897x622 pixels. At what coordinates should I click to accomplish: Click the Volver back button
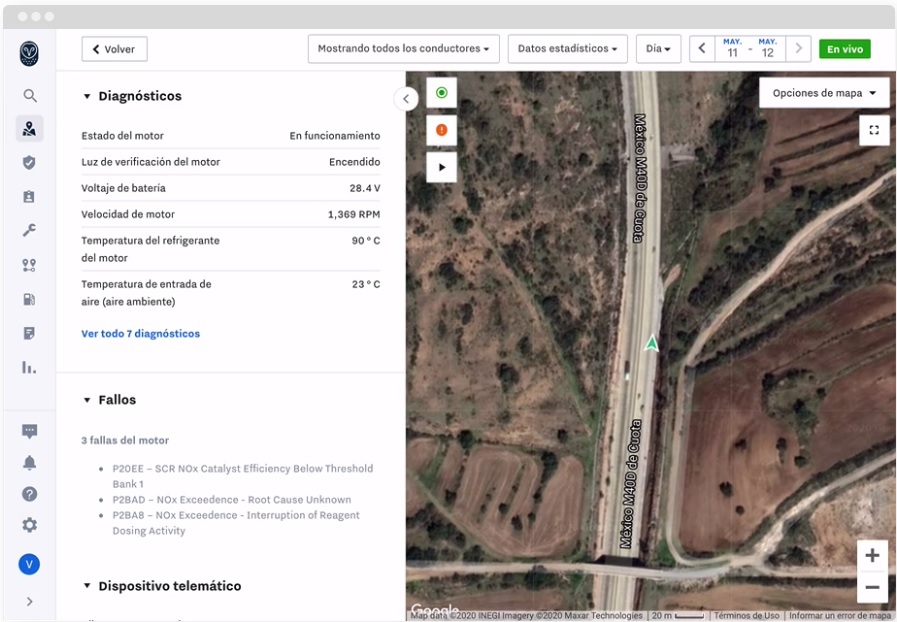(x=114, y=49)
